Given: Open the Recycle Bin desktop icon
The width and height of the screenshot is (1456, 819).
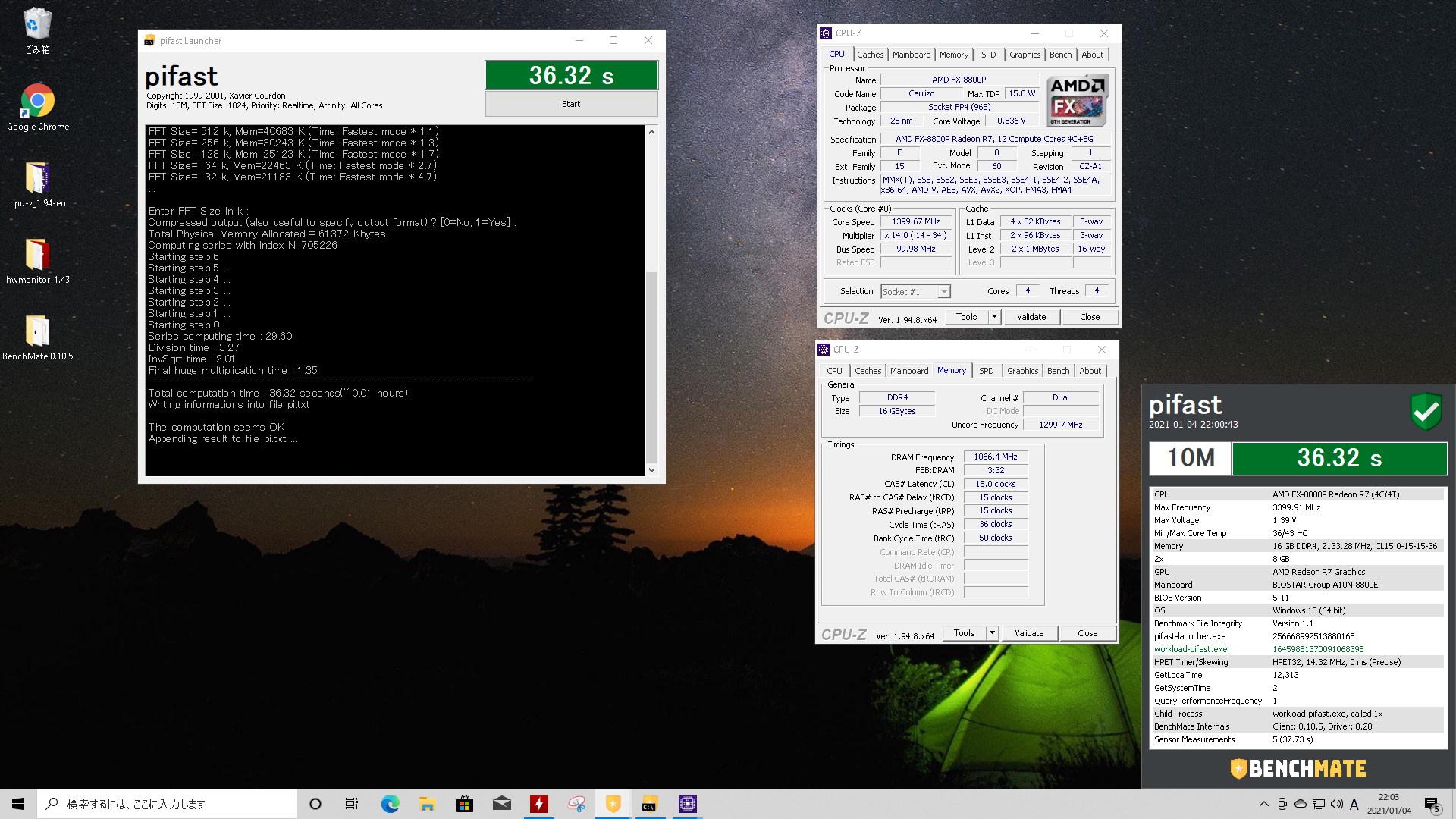Looking at the screenshot, I should 37,31.
